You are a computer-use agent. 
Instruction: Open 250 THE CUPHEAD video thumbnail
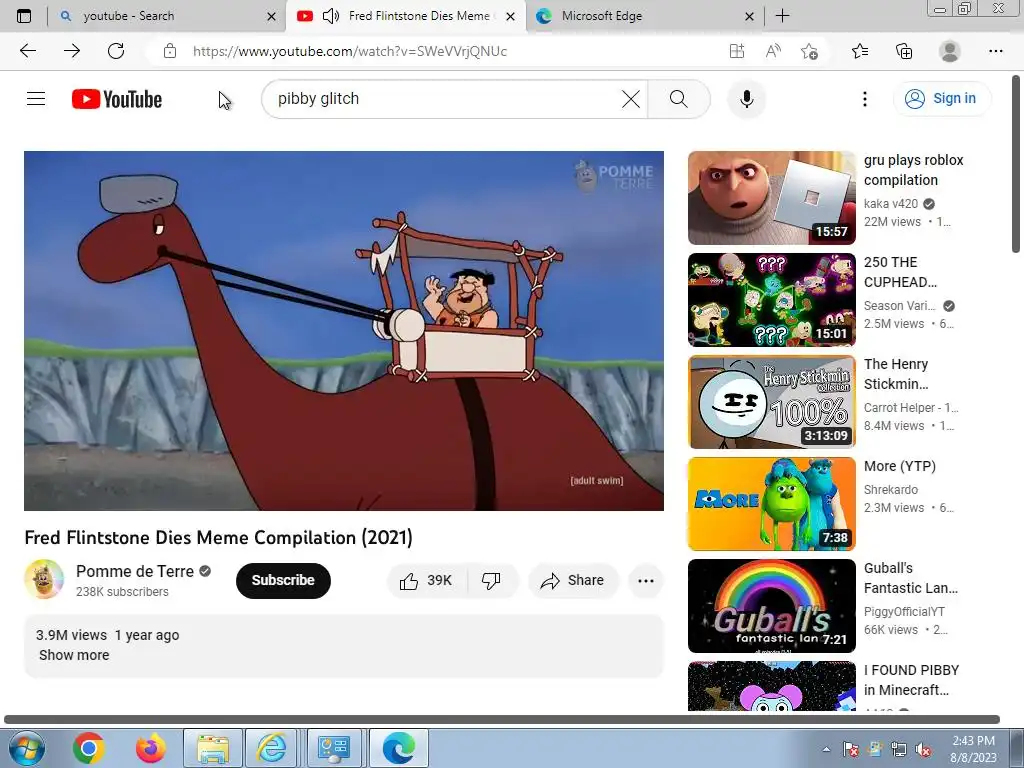click(x=771, y=300)
